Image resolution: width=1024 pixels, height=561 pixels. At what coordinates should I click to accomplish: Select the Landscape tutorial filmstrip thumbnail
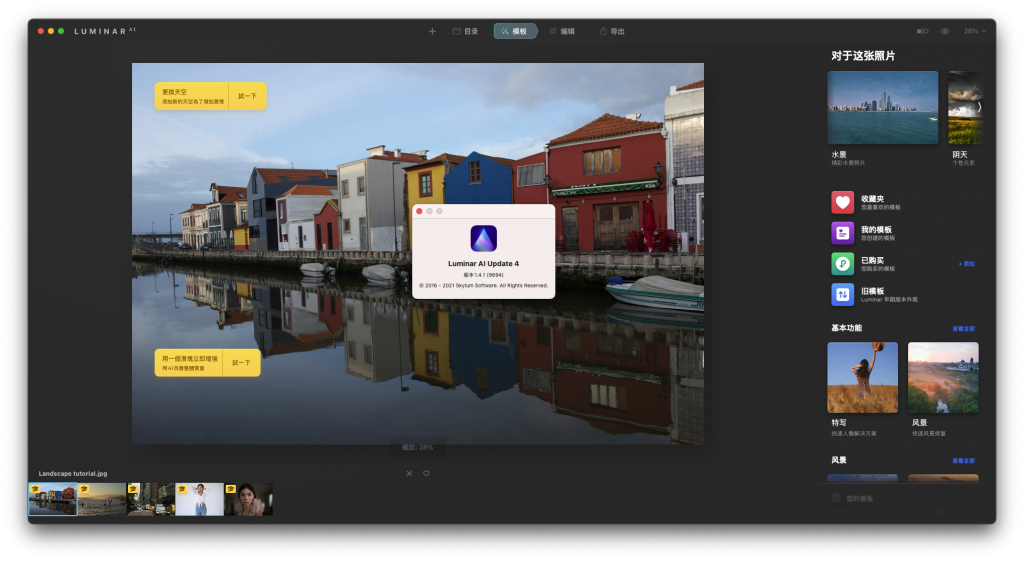pyautogui.click(x=53, y=500)
